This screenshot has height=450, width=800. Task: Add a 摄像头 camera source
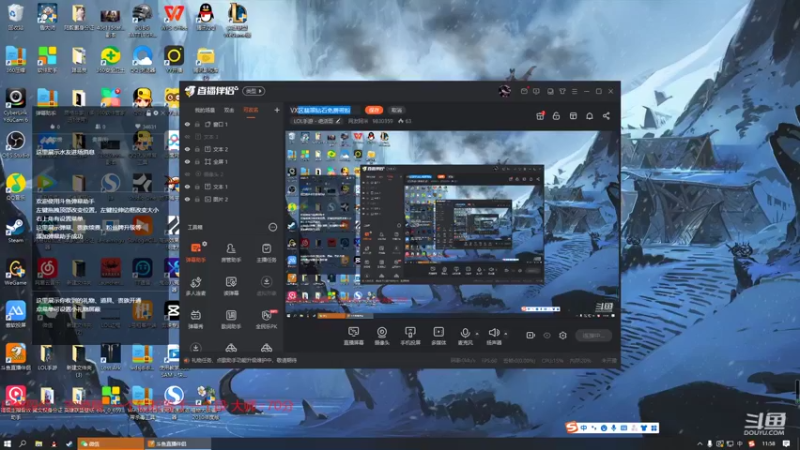(382, 336)
